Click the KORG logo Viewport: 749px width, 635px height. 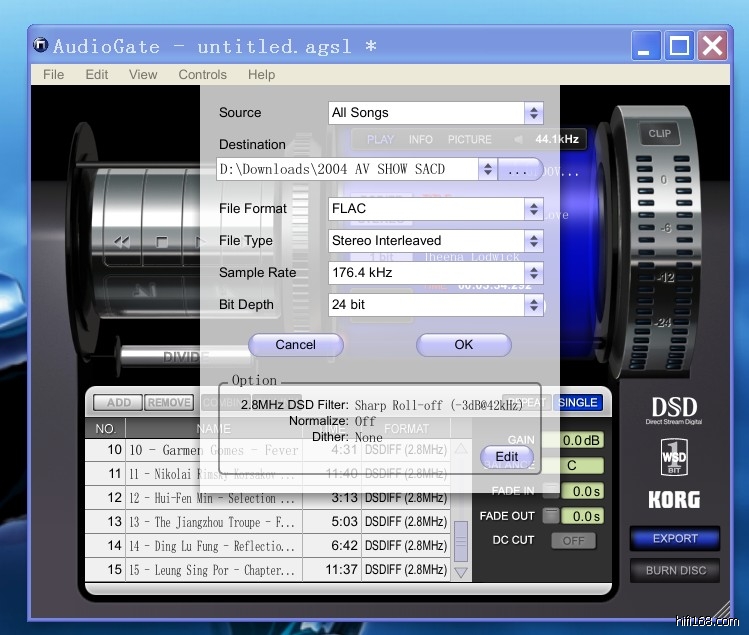click(674, 499)
